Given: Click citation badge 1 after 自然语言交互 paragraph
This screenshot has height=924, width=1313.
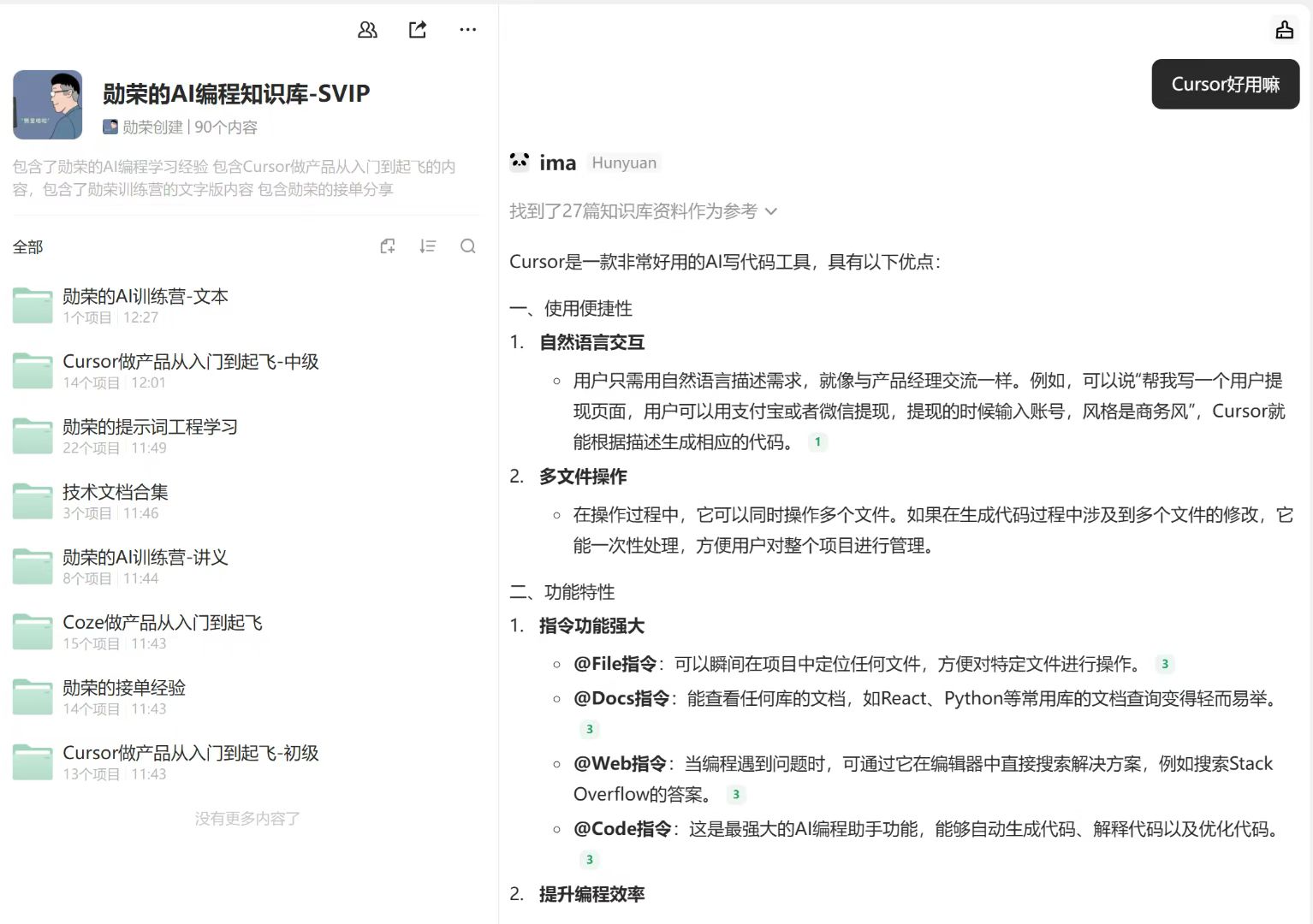Looking at the screenshot, I should 817,442.
